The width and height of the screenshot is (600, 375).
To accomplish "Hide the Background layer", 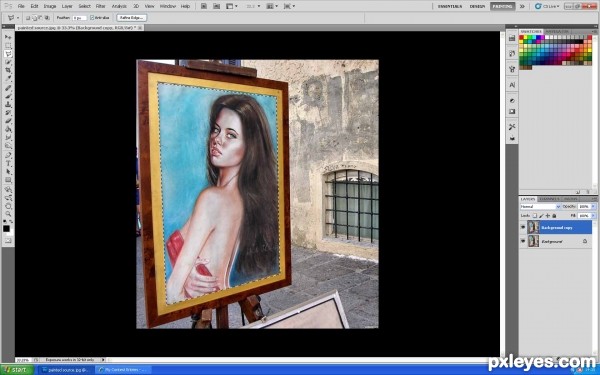I will pos(523,241).
